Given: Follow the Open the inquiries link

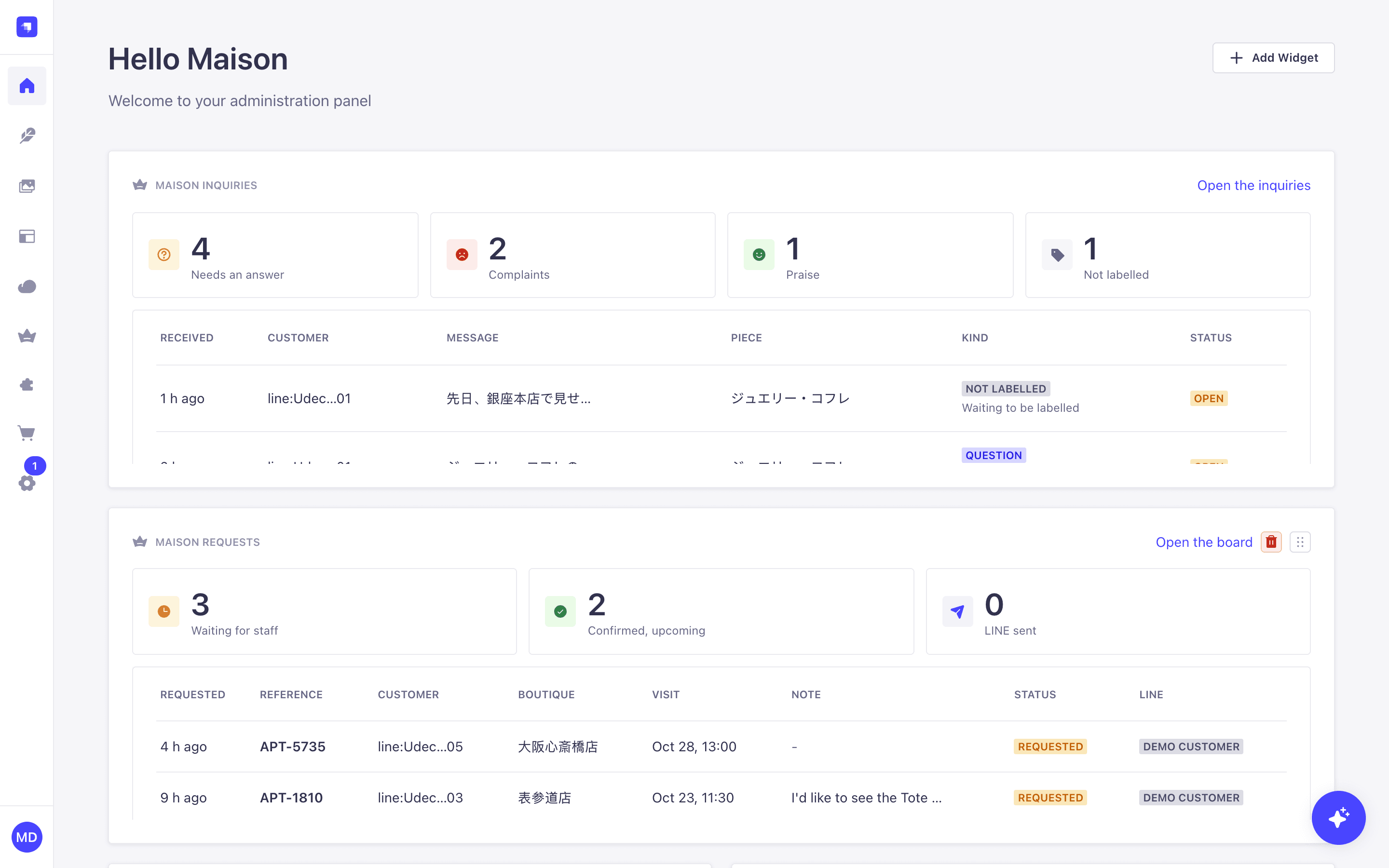Looking at the screenshot, I should (x=1253, y=186).
